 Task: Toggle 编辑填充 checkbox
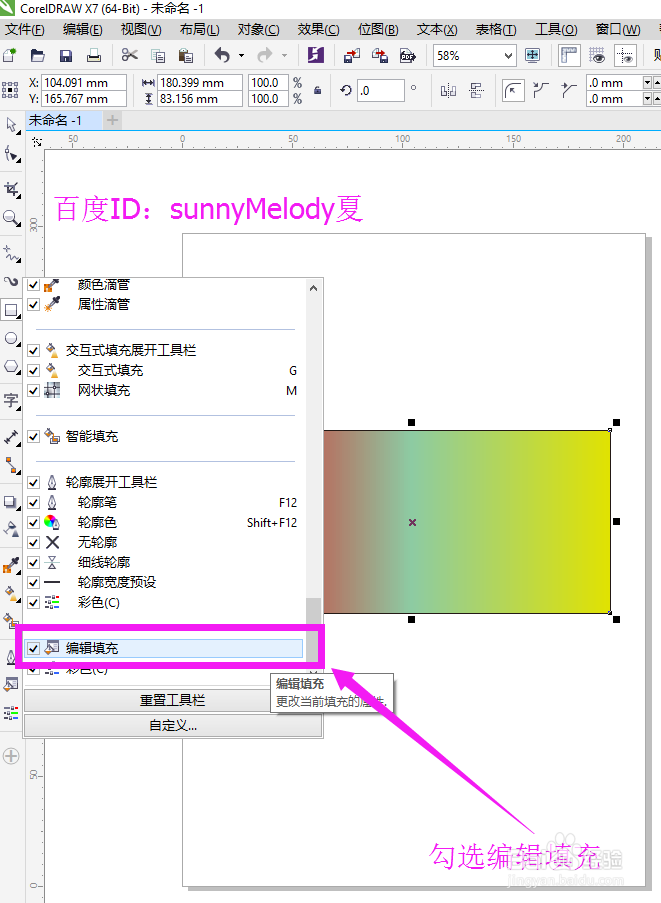(33, 648)
